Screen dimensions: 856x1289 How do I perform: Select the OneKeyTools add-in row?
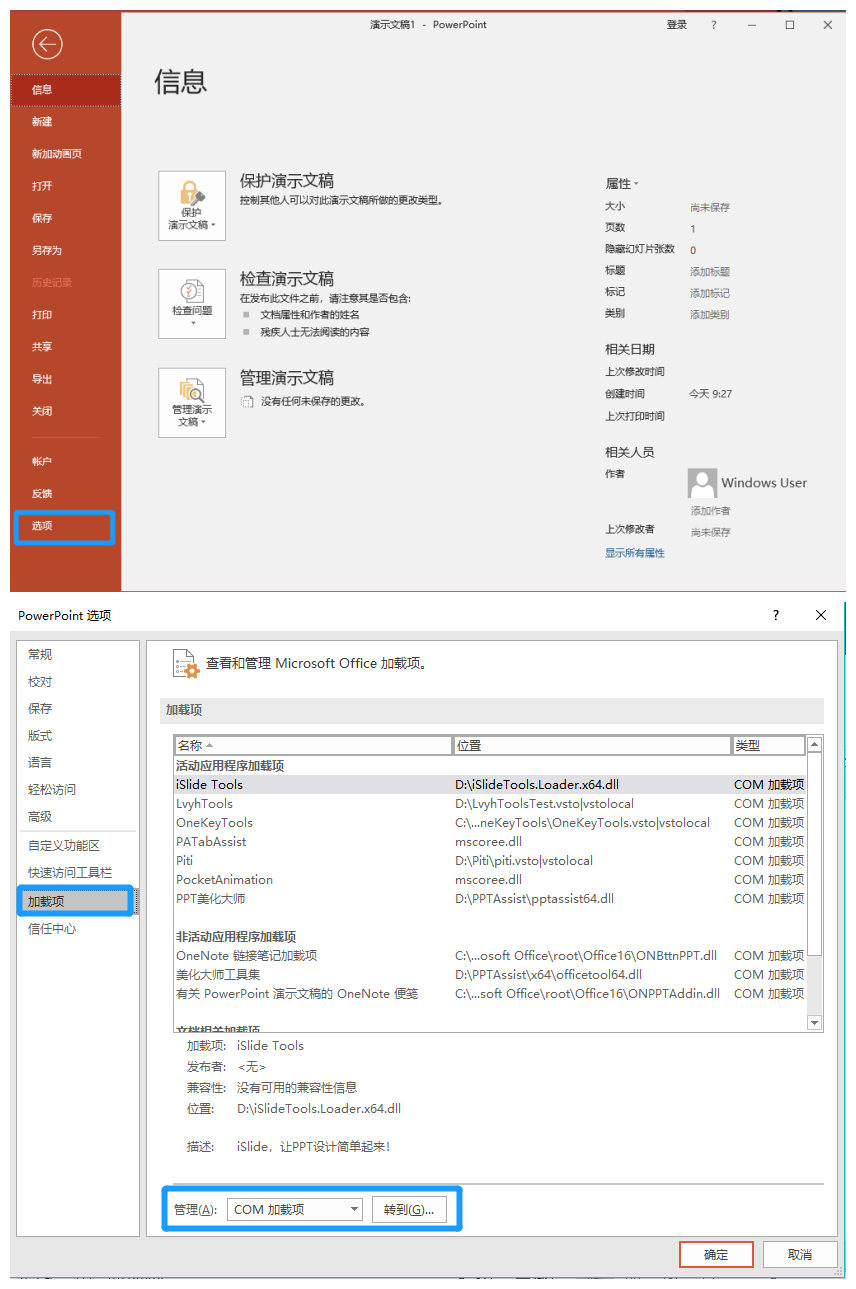490,823
